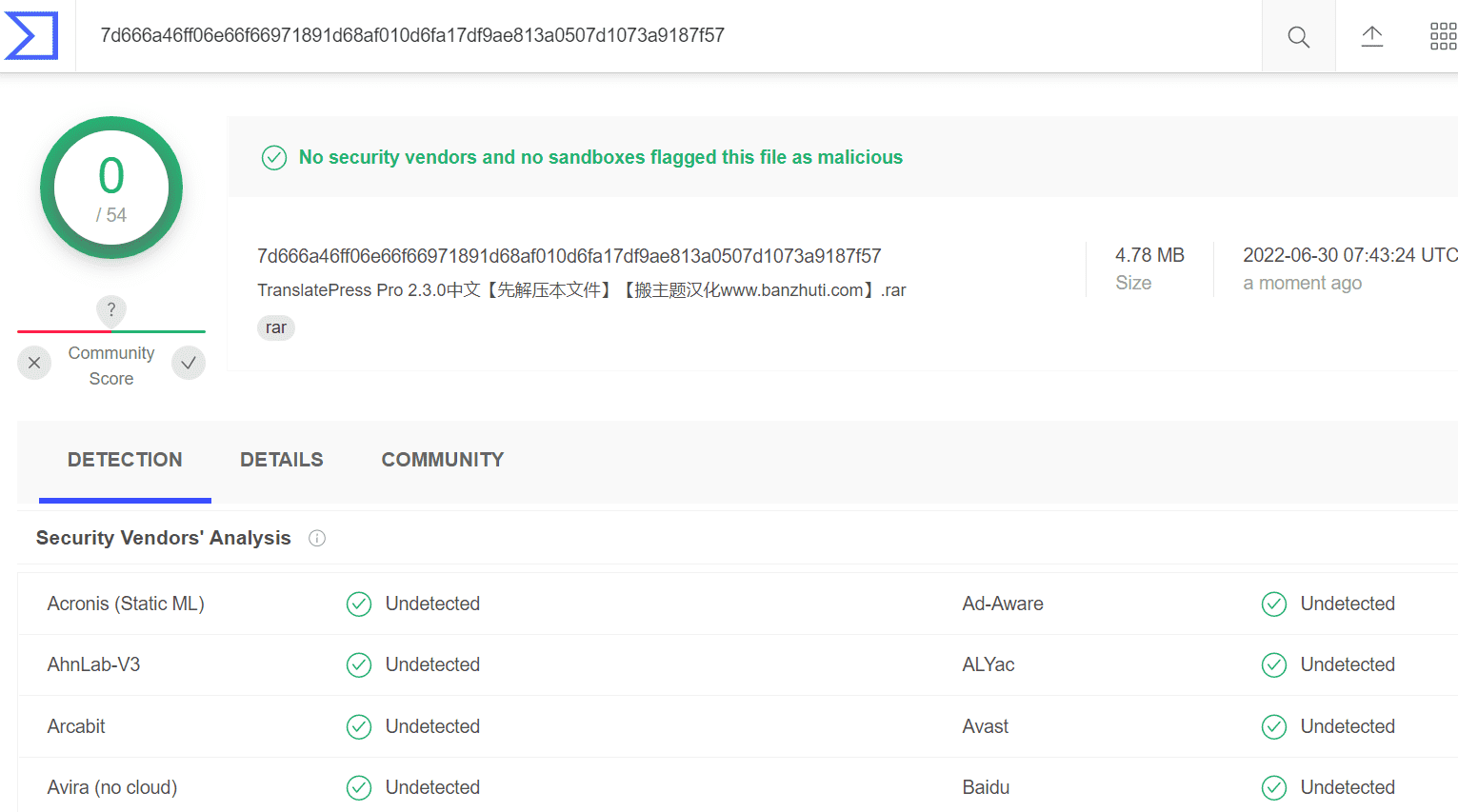Click the Acronis (Static ML) vendor name
This screenshot has width=1458, height=812.
(x=126, y=604)
